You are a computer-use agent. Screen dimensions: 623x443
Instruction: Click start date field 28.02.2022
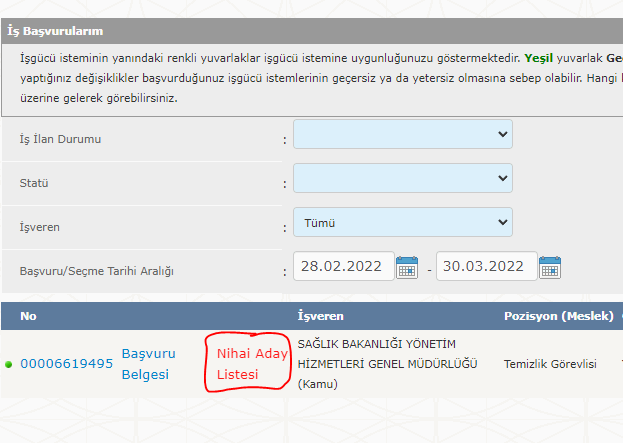[x=343, y=267]
